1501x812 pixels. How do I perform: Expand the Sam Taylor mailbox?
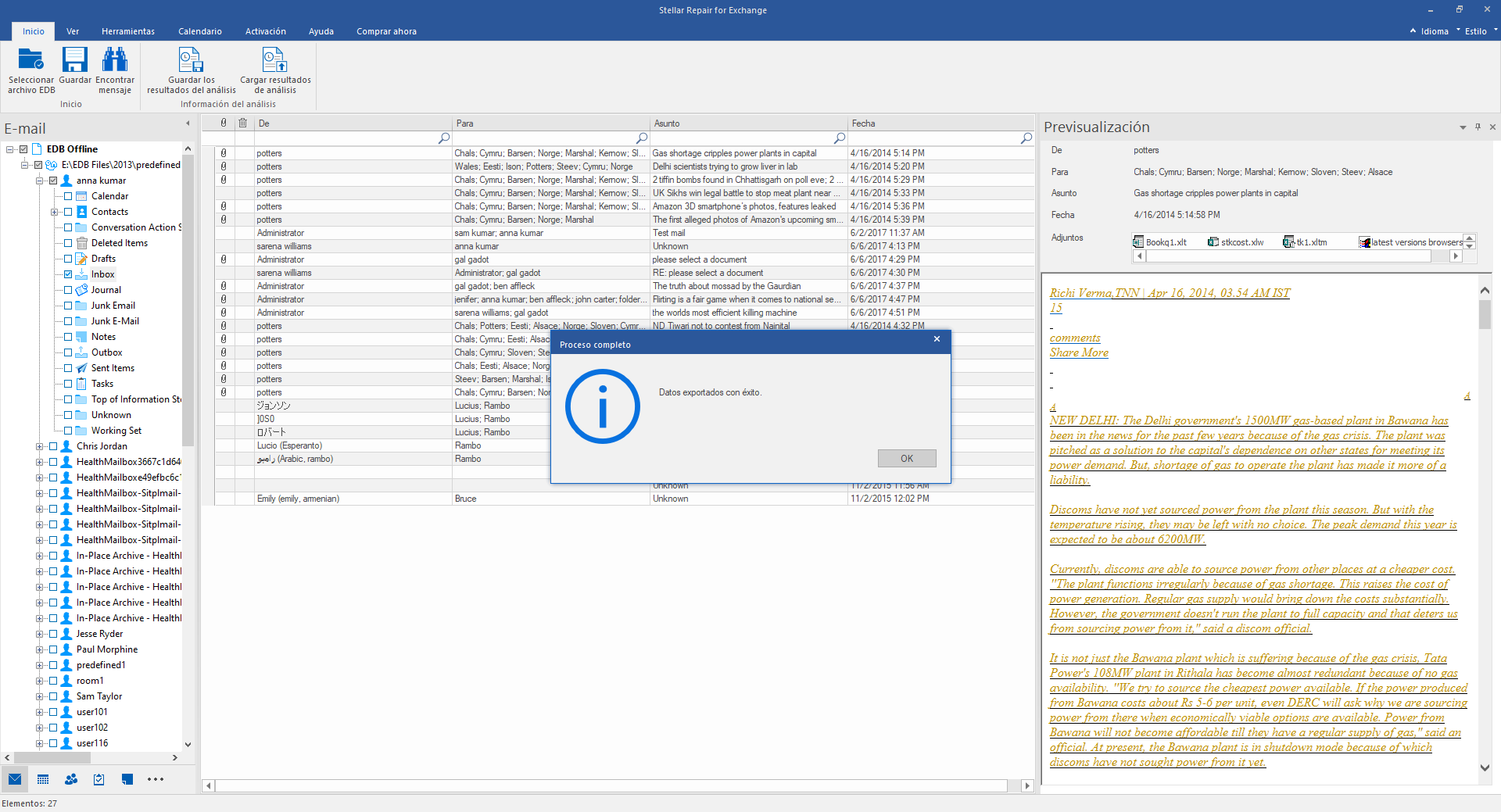pyautogui.click(x=39, y=696)
